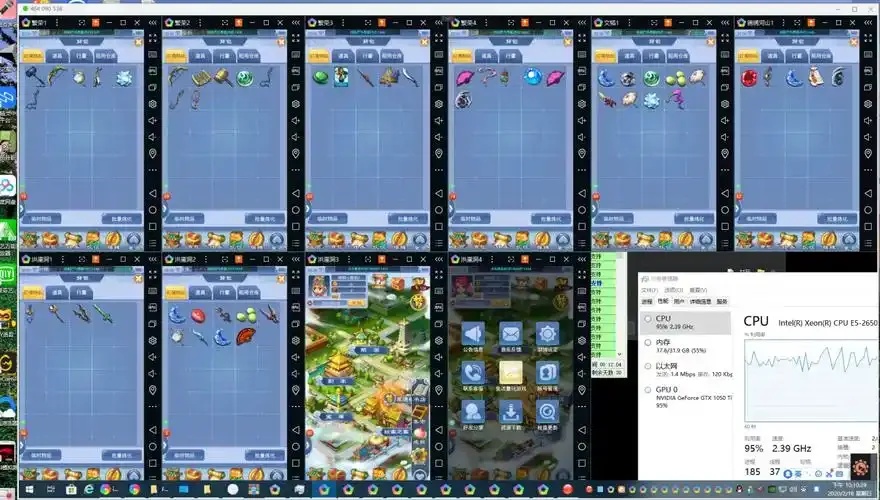Close the bag panel in 繁荣1
Screen dimensions: 880x500
pyautogui.click(x=138, y=42)
